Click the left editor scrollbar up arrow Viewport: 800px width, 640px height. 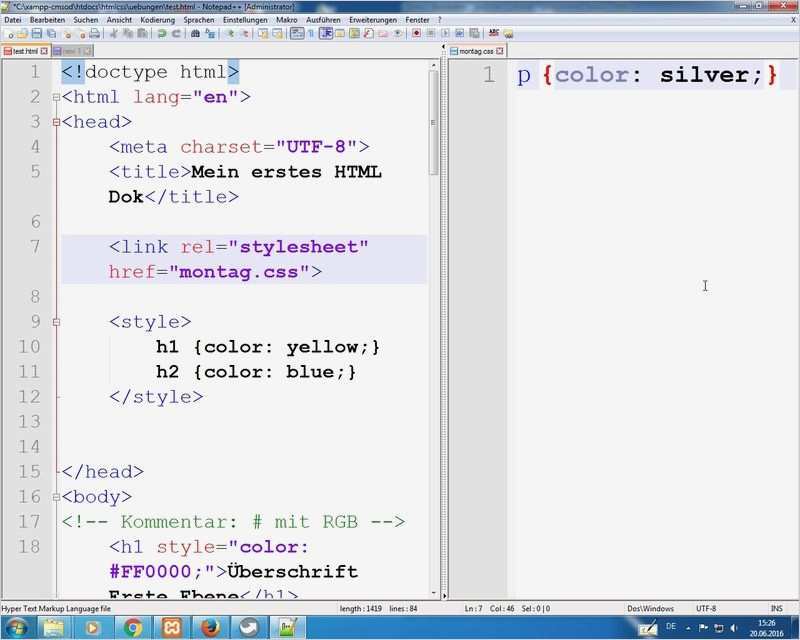[434, 65]
